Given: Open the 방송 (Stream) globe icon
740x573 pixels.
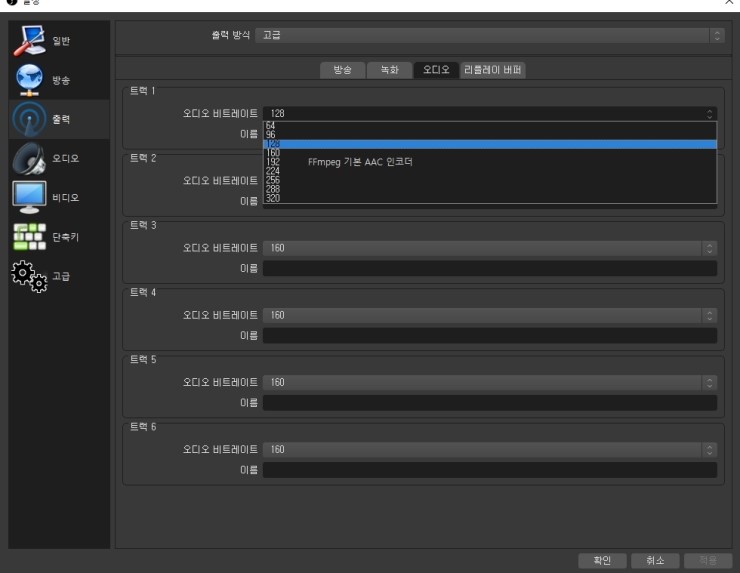Looking at the screenshot, I should tap(29, 80).
